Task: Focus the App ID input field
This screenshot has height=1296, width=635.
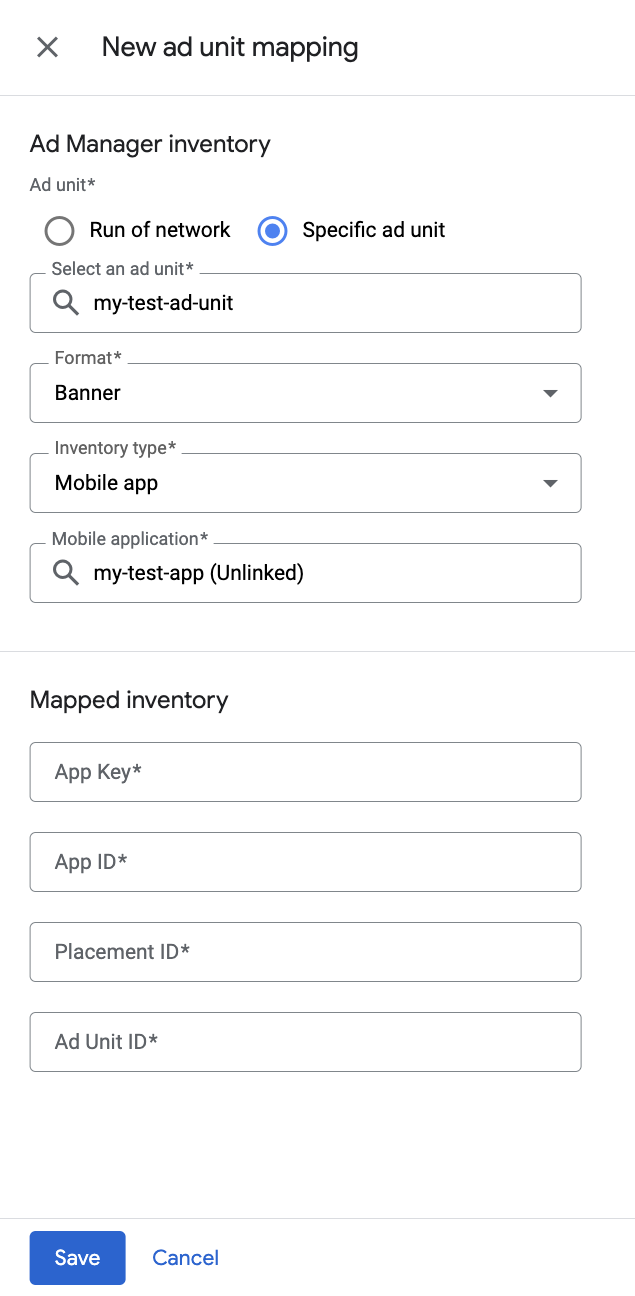Action: [305, 862]
